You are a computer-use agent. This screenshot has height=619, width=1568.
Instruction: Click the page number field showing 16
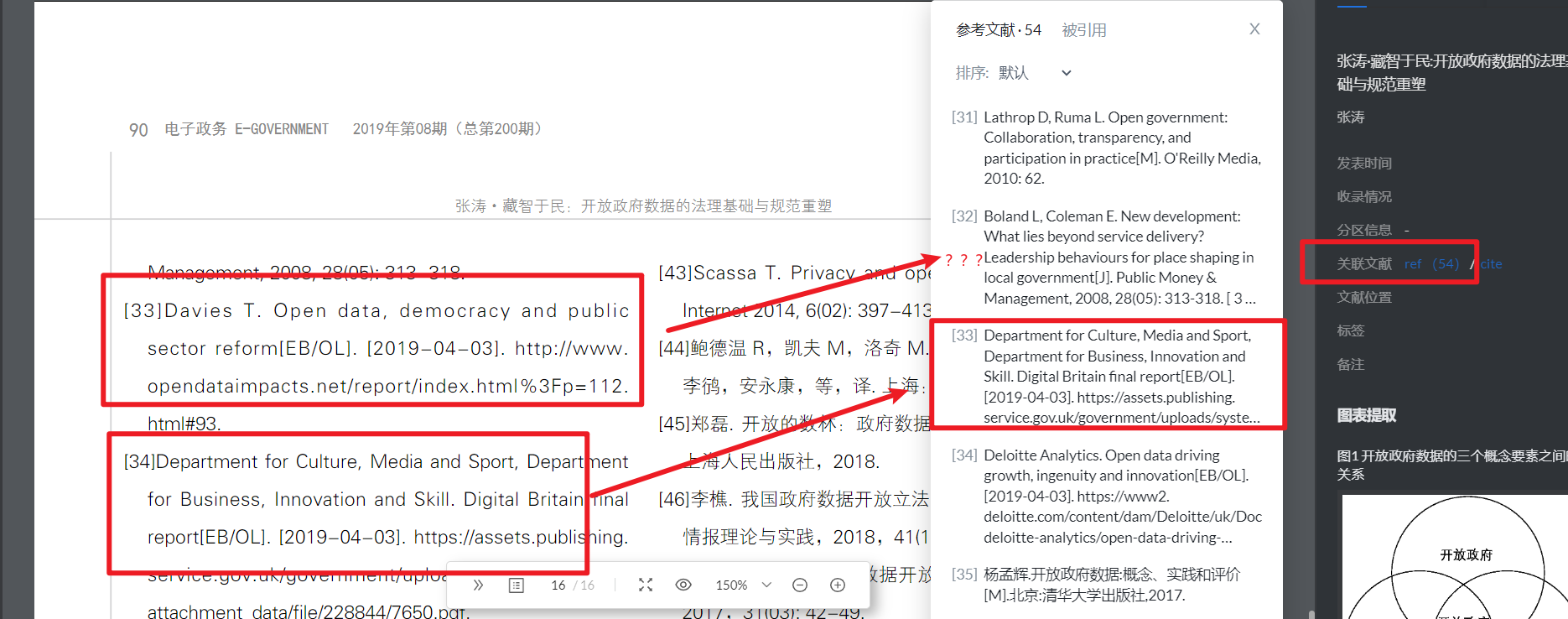pos(558,585)
